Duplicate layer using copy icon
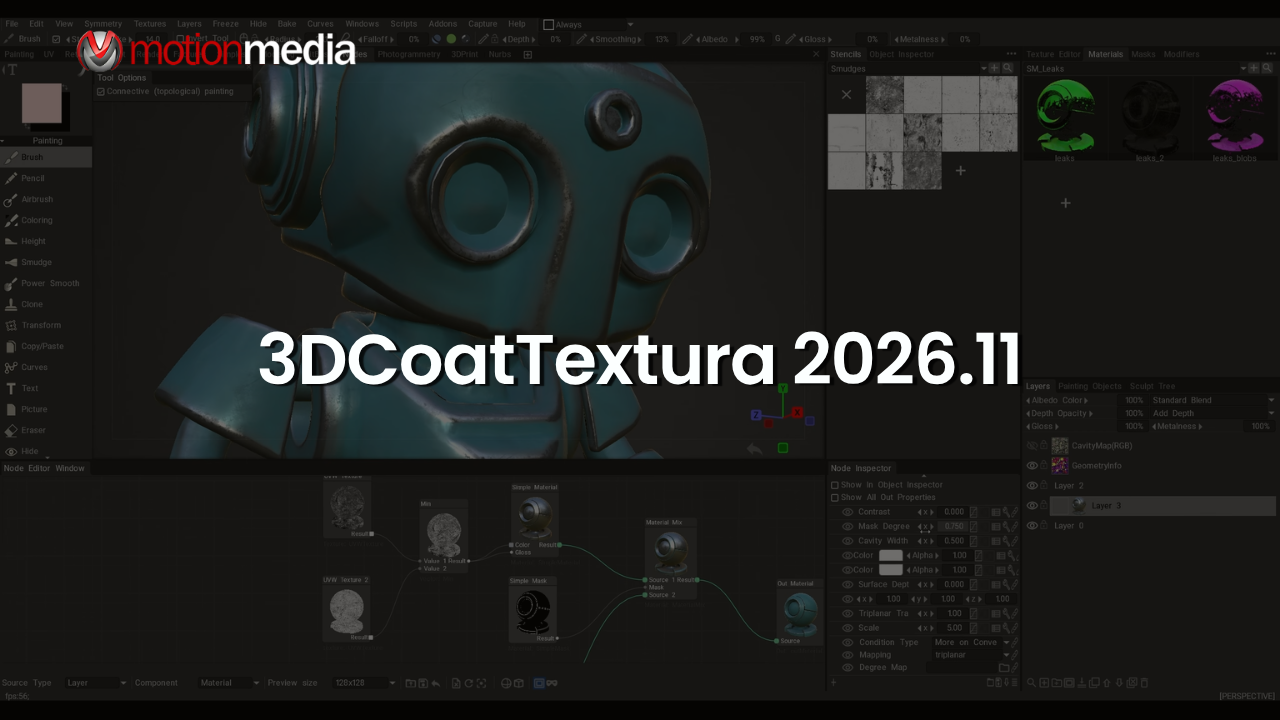The height and width of the screenshot is (720, 1280). pos(1094,683)
